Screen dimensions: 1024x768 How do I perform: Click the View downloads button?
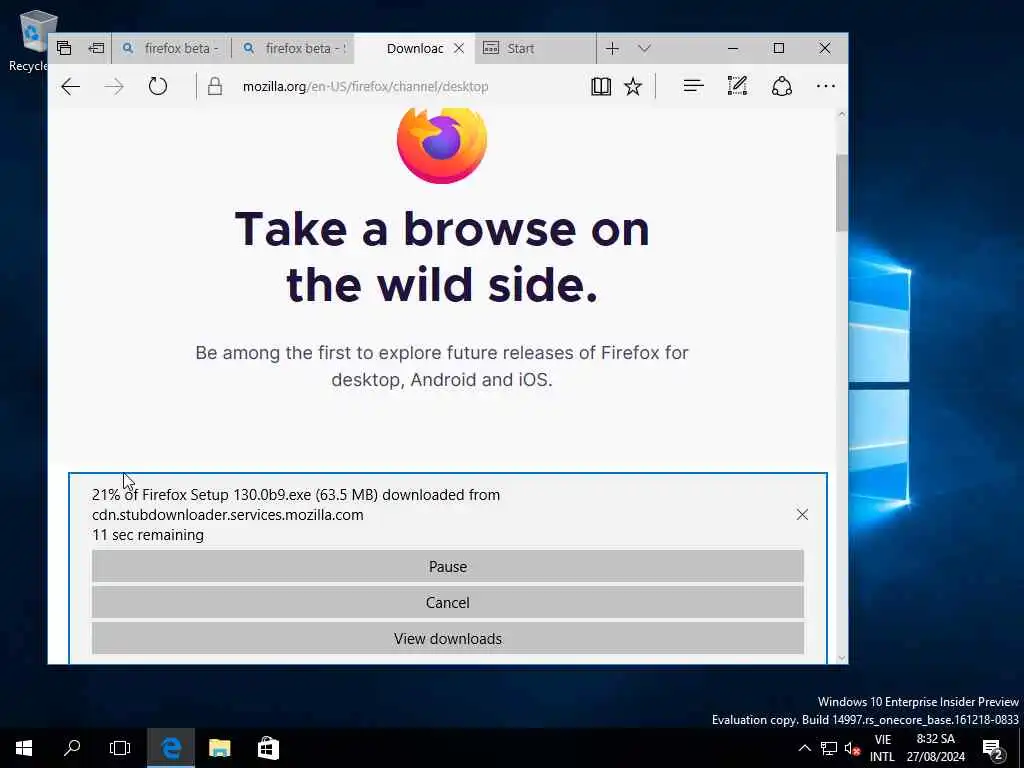447,638
